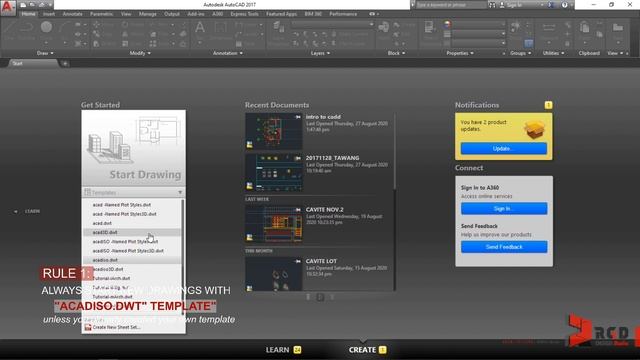Pin the 20171128_TAWANG recent document
Image resolution: width=640 pixels, height=360 pixels.
298,158
